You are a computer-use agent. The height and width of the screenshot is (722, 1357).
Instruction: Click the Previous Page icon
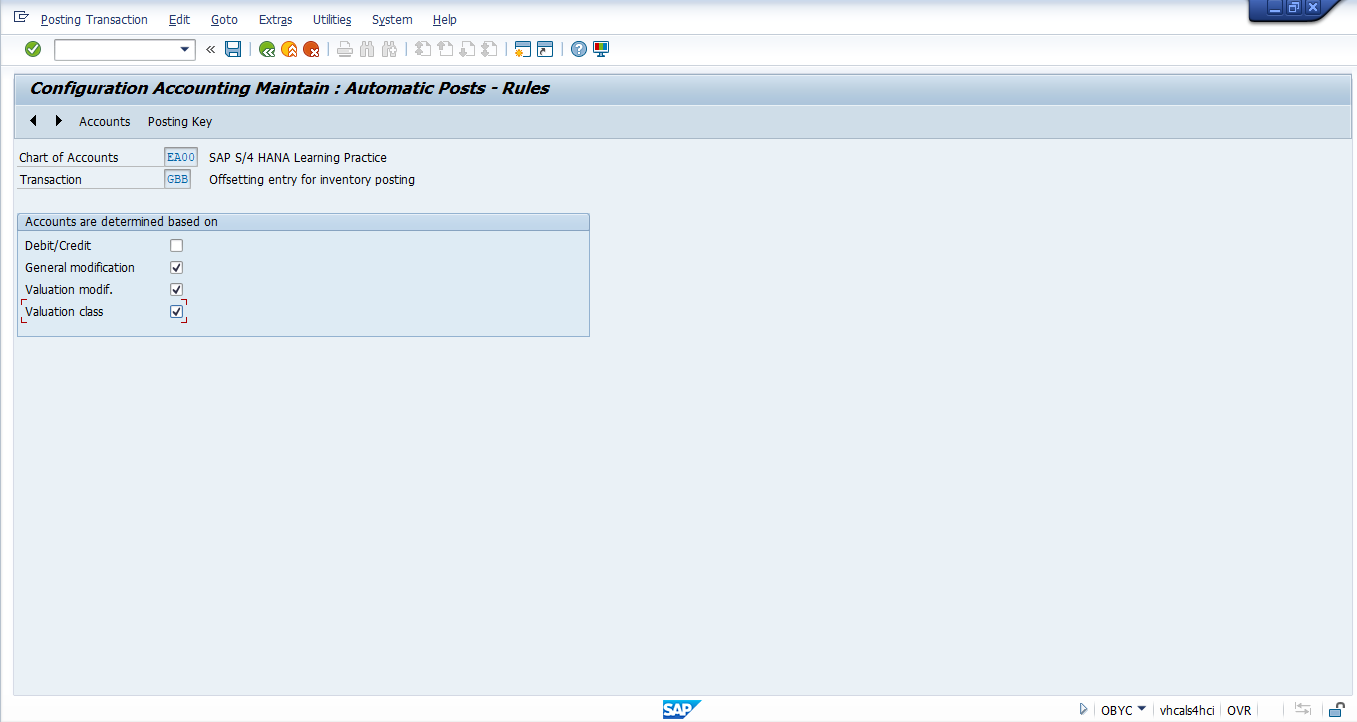tap(445, 49)
